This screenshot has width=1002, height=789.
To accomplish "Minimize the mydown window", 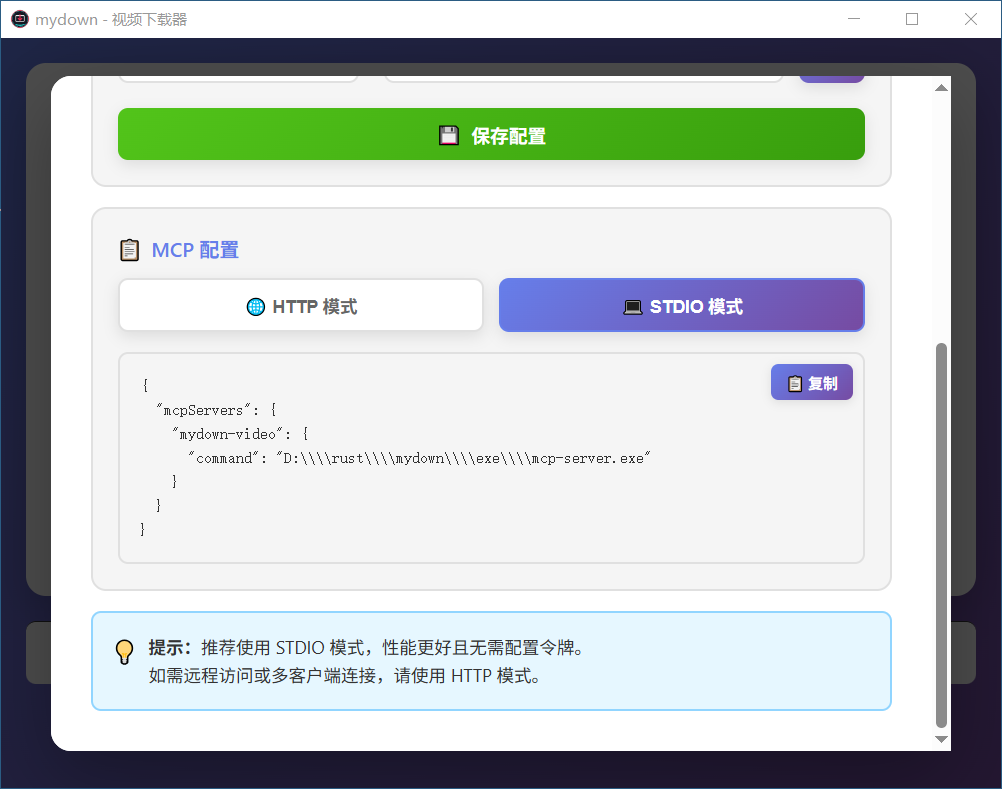I will point(854,19).
